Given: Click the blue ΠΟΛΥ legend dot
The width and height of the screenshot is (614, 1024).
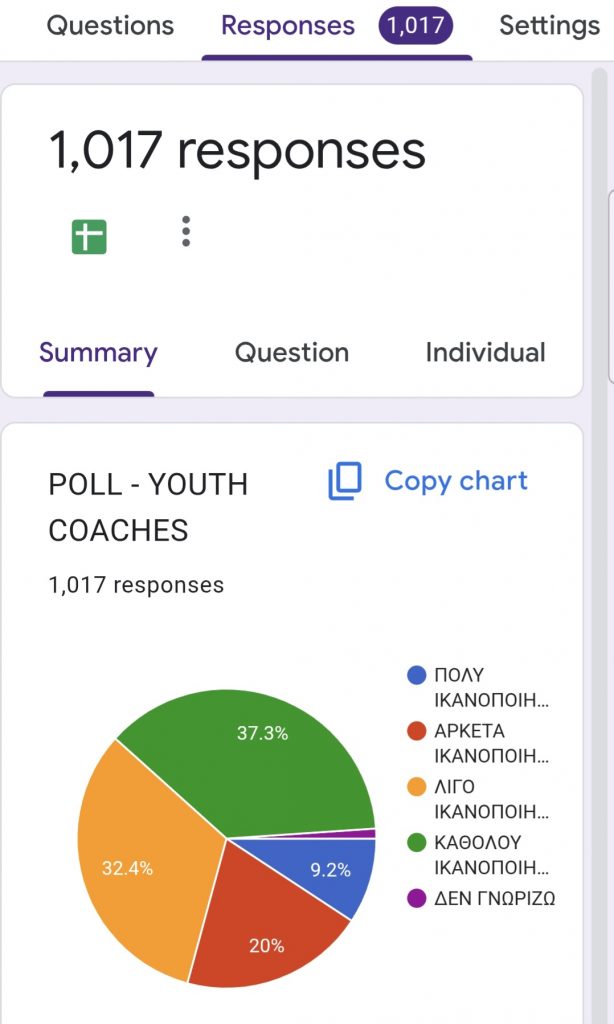Looking at the screenshot, I should 417,675.
